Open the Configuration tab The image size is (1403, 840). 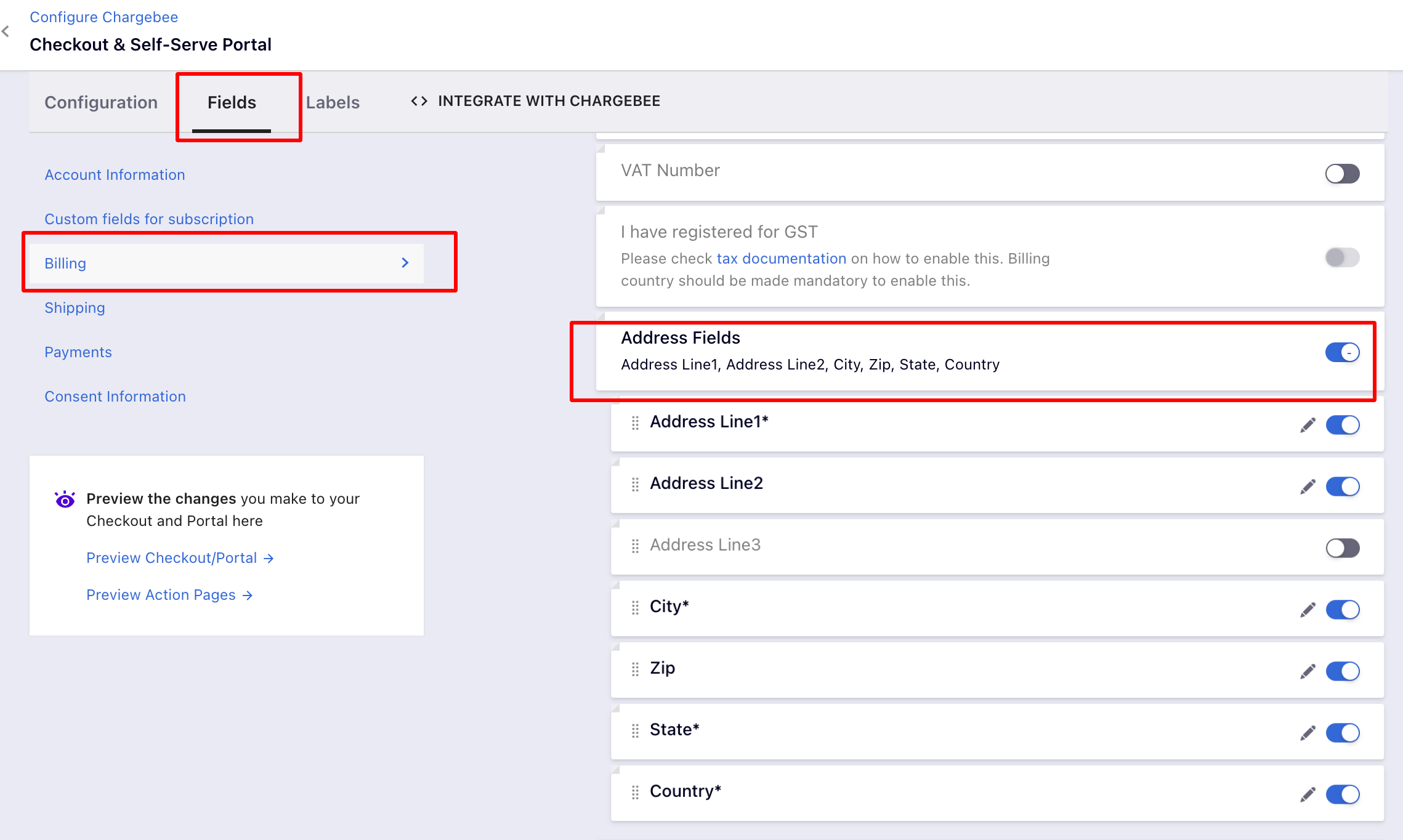101,102
